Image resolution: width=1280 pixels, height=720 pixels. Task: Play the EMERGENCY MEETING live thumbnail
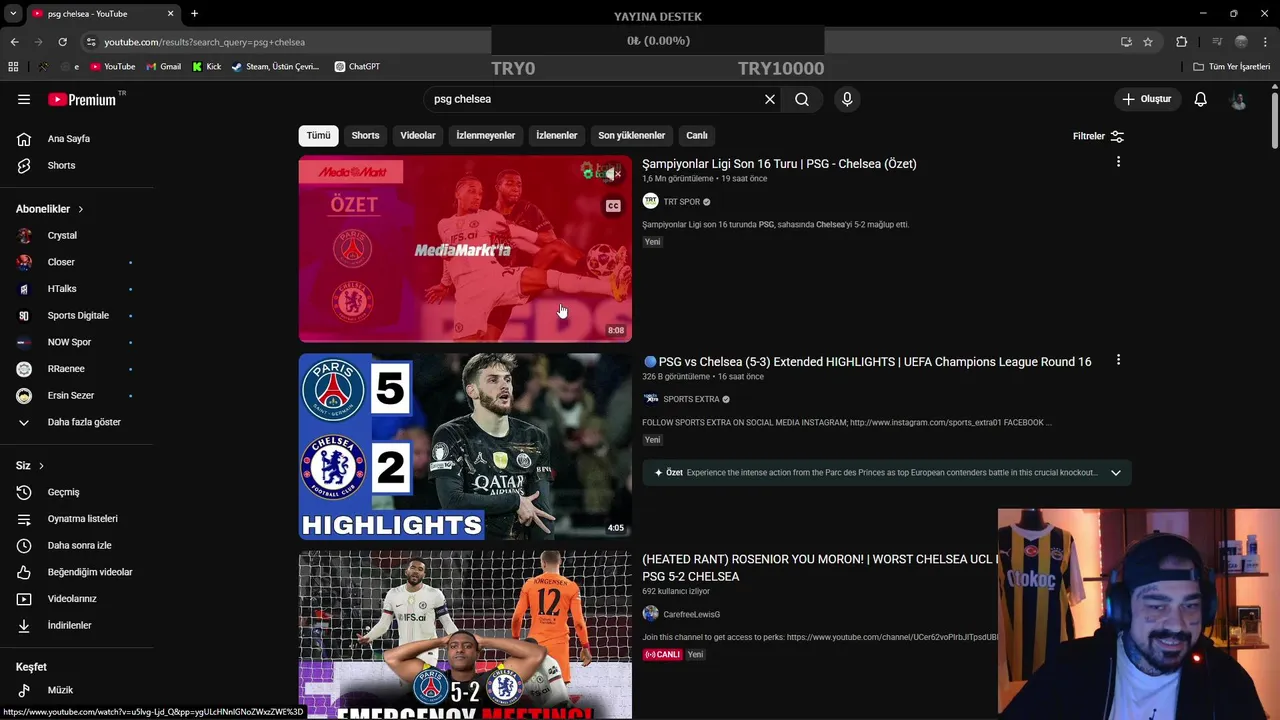pos(465,635)
